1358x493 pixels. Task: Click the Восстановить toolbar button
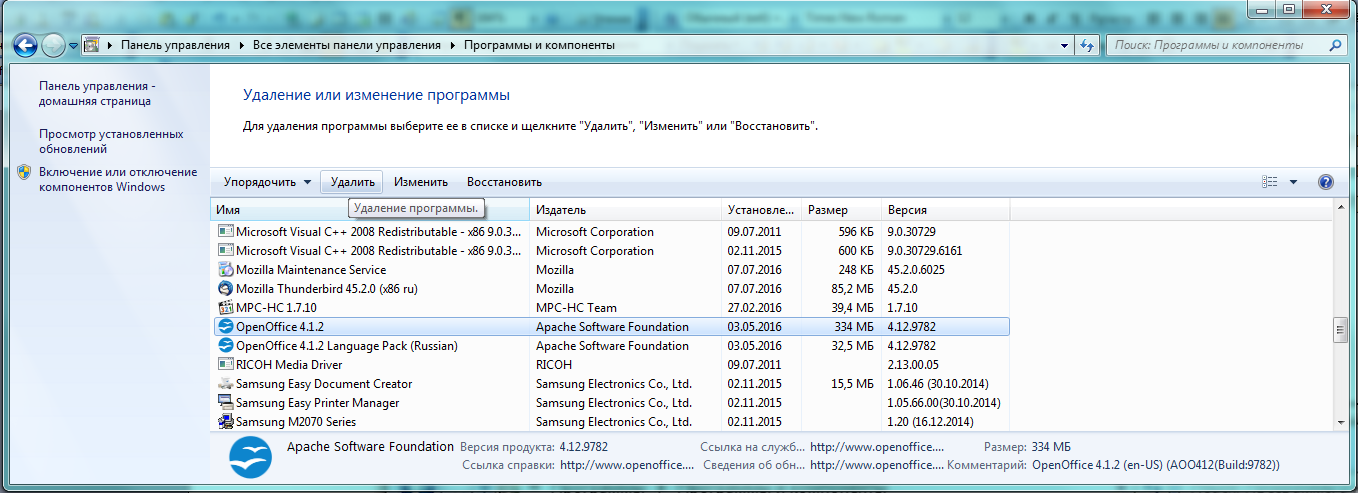point(504,182)
